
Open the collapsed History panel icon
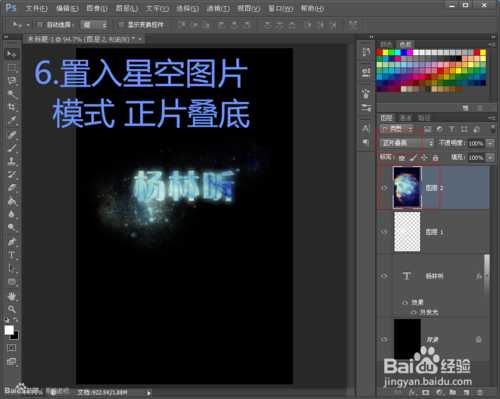(366, 52)
